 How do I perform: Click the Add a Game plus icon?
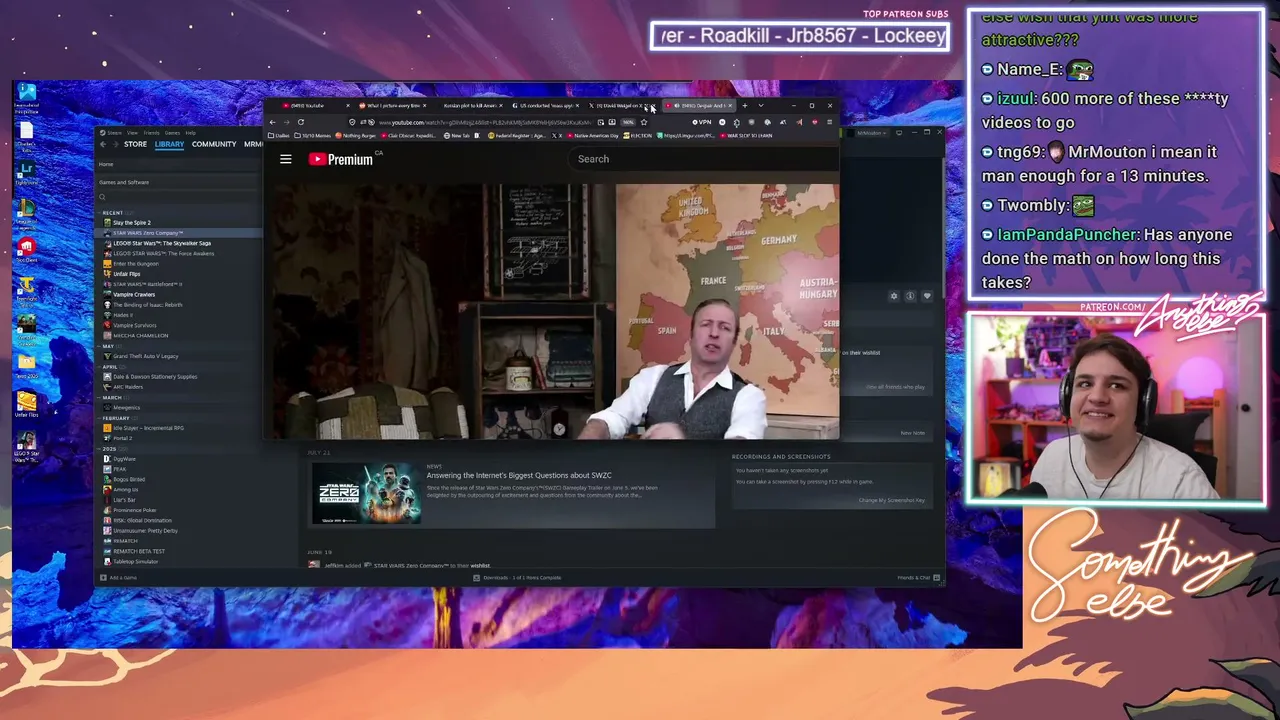tap(102, 578)
